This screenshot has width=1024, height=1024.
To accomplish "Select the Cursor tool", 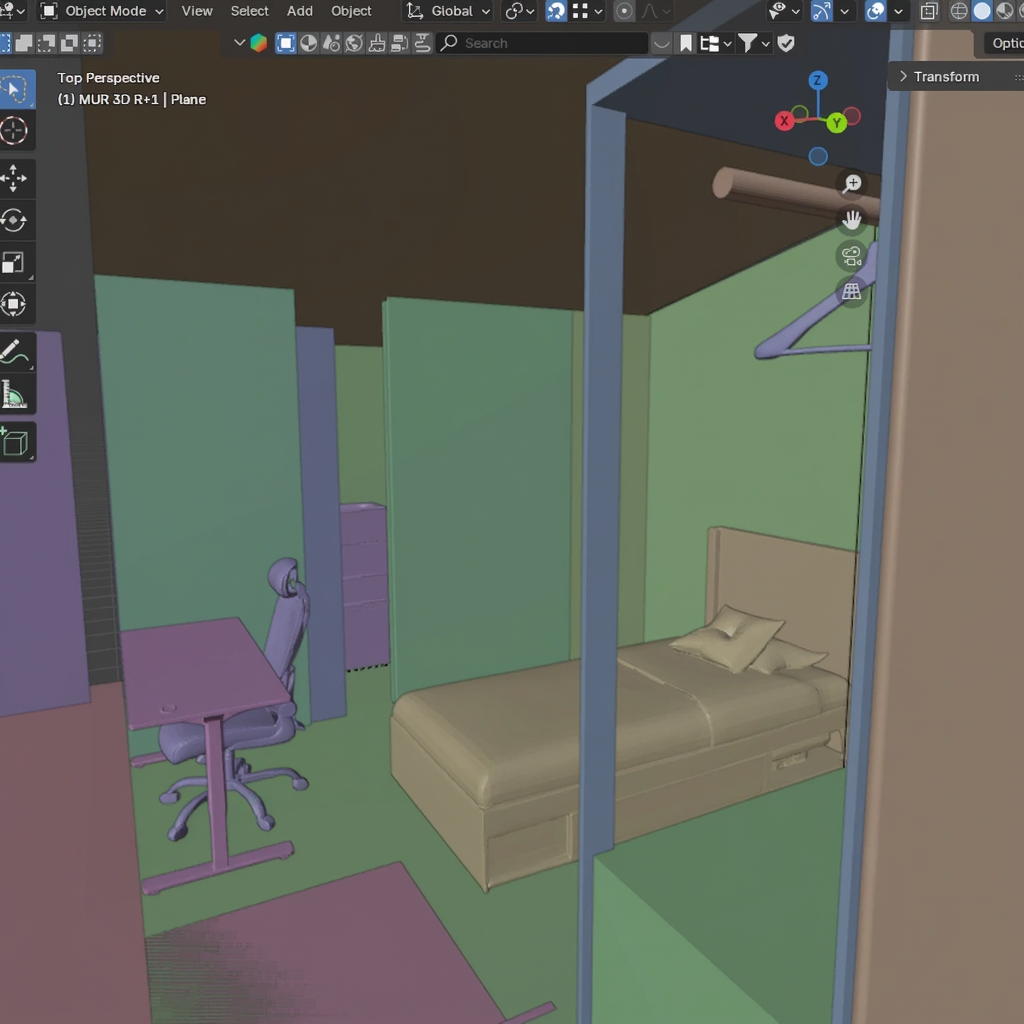I will 14,131.
